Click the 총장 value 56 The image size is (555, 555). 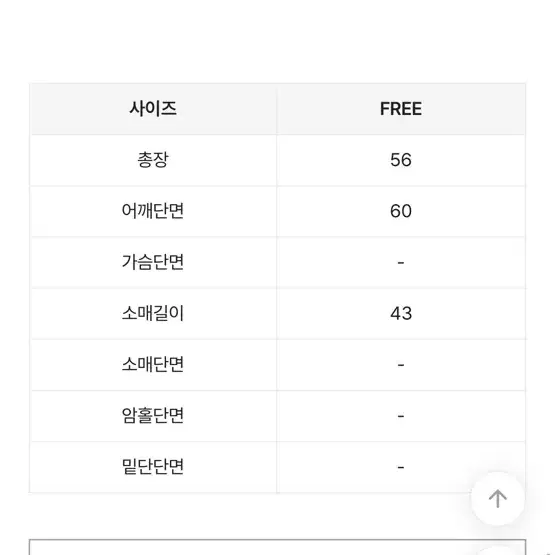click(x=401, y=160)
